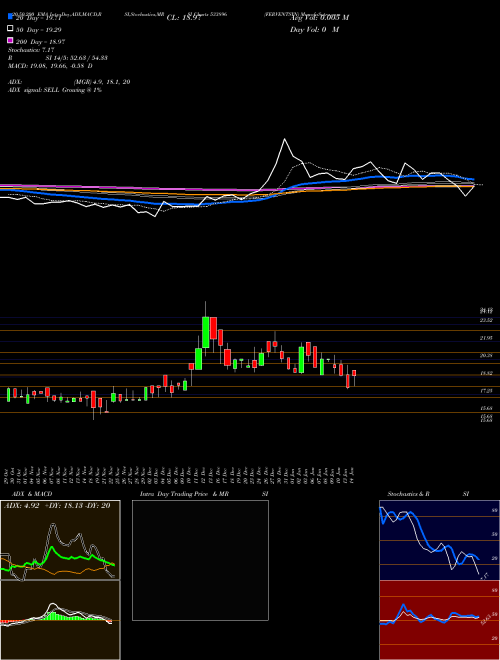Screen dimensions: 500x660
Task: Click the 'Avg Vol: 0.003 M' label
Action: pyautogui.click(x=319, y=18)
